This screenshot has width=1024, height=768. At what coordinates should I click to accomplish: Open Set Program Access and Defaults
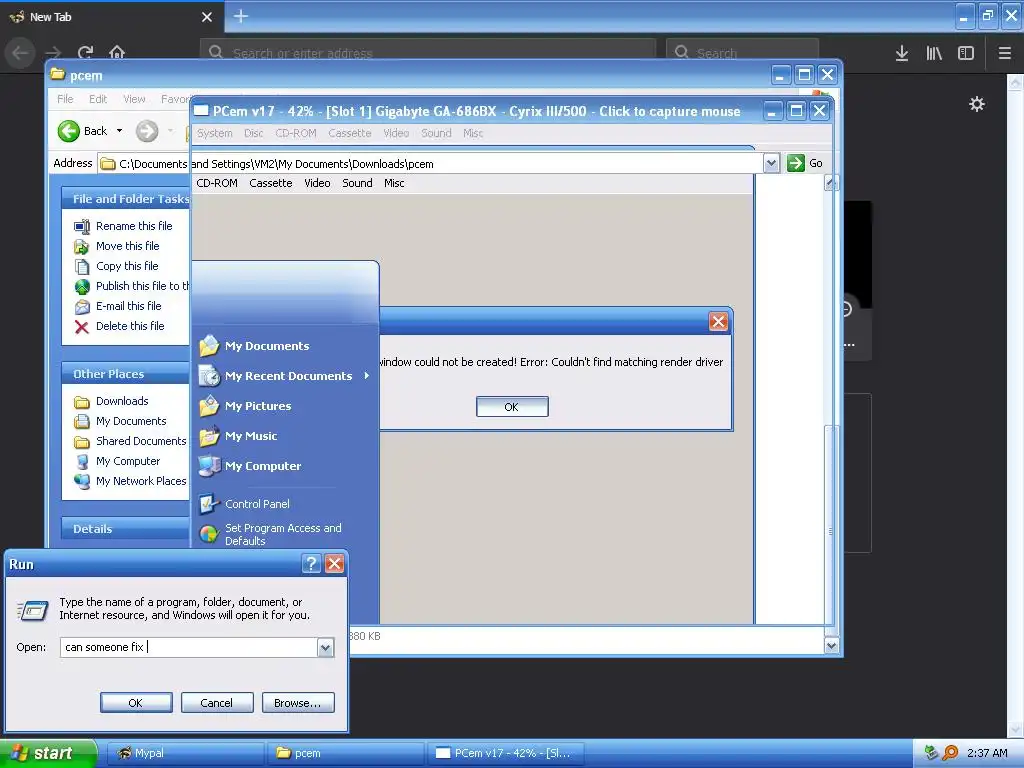point(283,534)
